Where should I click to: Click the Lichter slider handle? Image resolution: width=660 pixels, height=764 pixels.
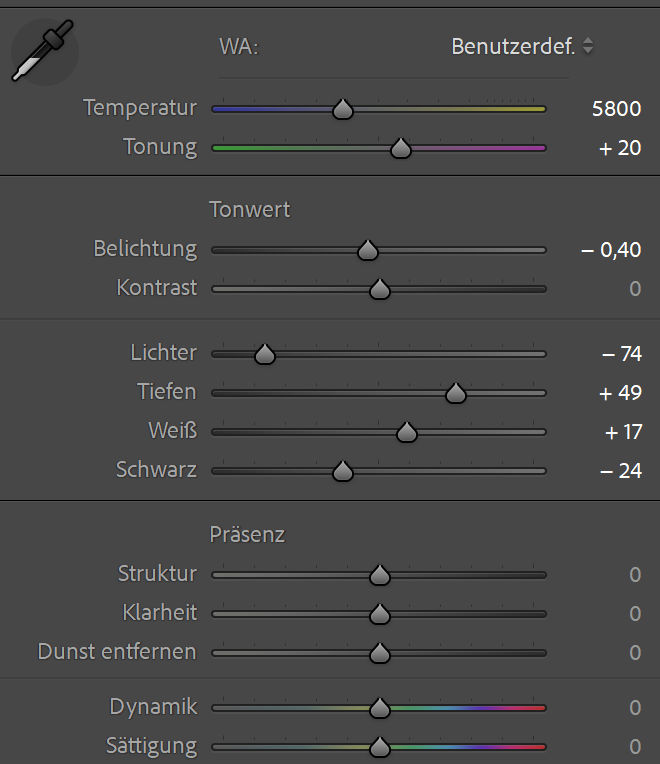coord(264,354)
